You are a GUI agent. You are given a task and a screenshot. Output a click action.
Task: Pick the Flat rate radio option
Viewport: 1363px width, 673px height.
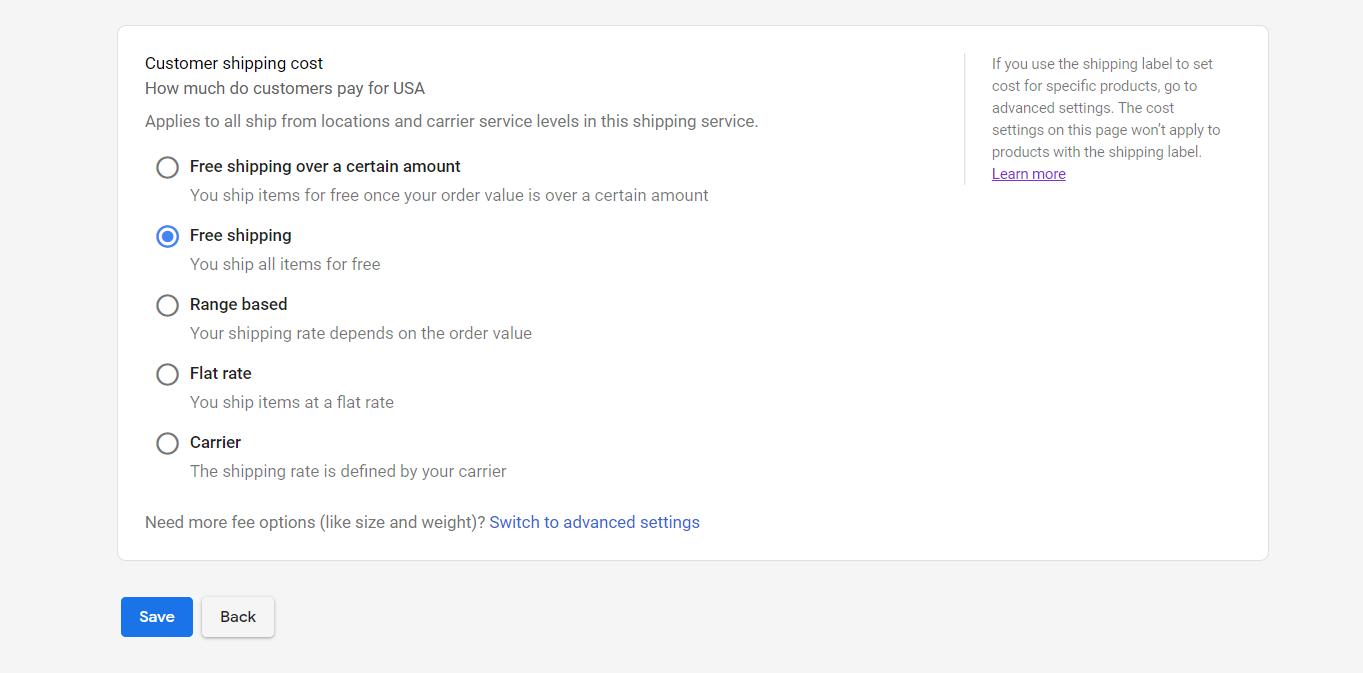[167, 374]
